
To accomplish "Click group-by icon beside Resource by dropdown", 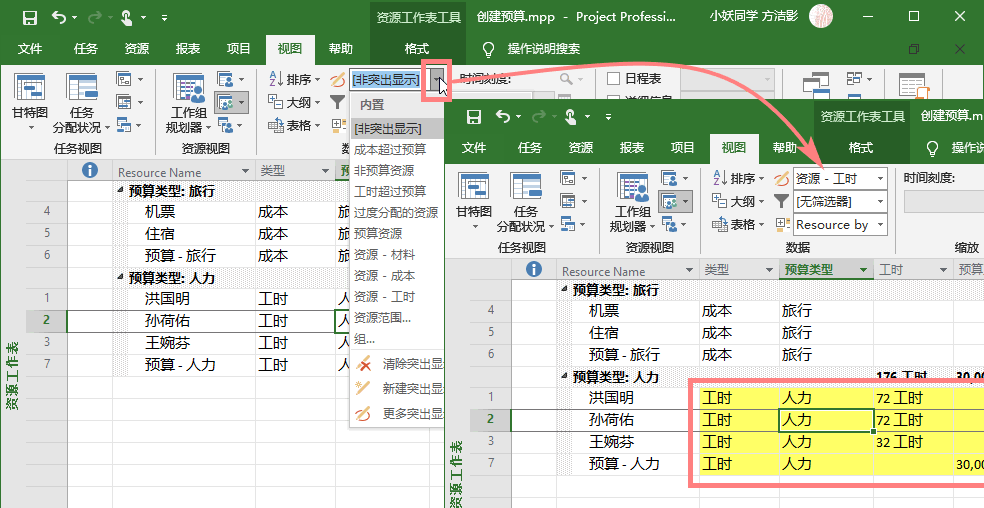I will [782, 224].
